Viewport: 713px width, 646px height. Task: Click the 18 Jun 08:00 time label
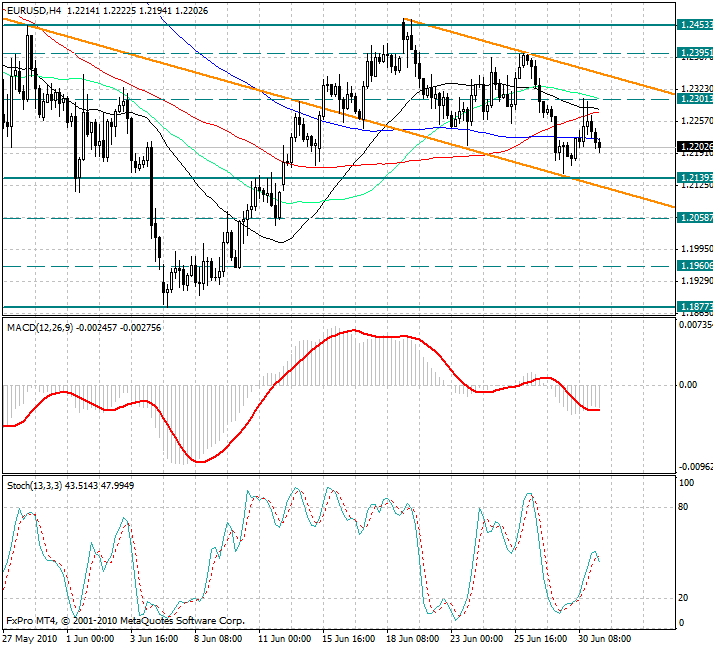click(413, 639)
